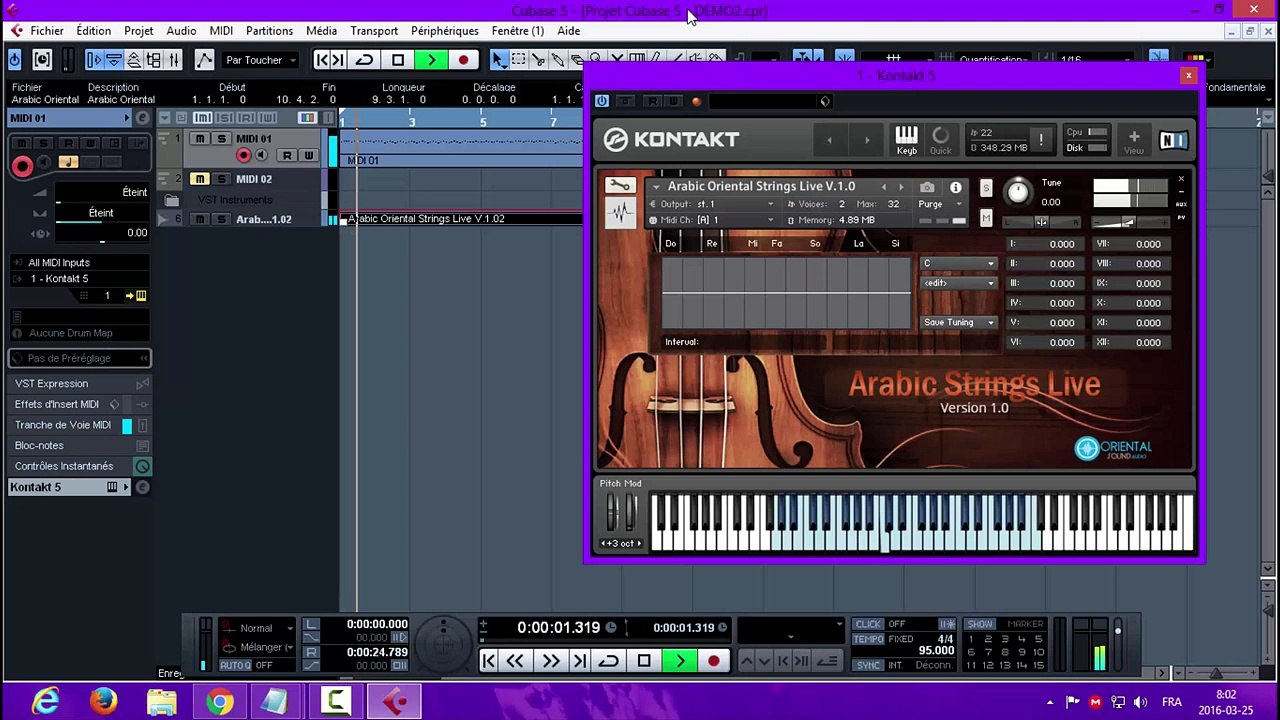Click the Kontakt waveform view icon

click(x=620, y=213)
